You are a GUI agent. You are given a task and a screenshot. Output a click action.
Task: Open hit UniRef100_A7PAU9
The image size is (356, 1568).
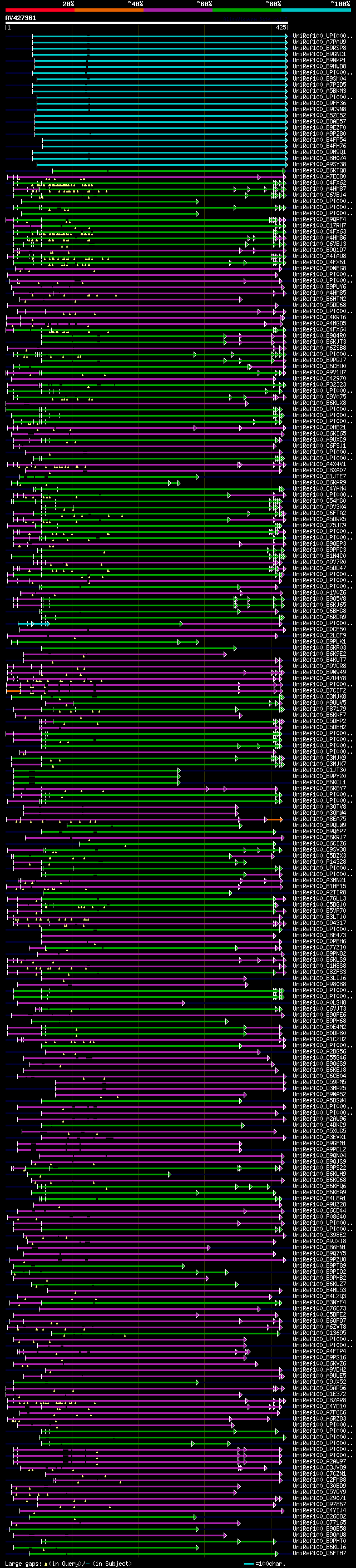click(319, 43)
